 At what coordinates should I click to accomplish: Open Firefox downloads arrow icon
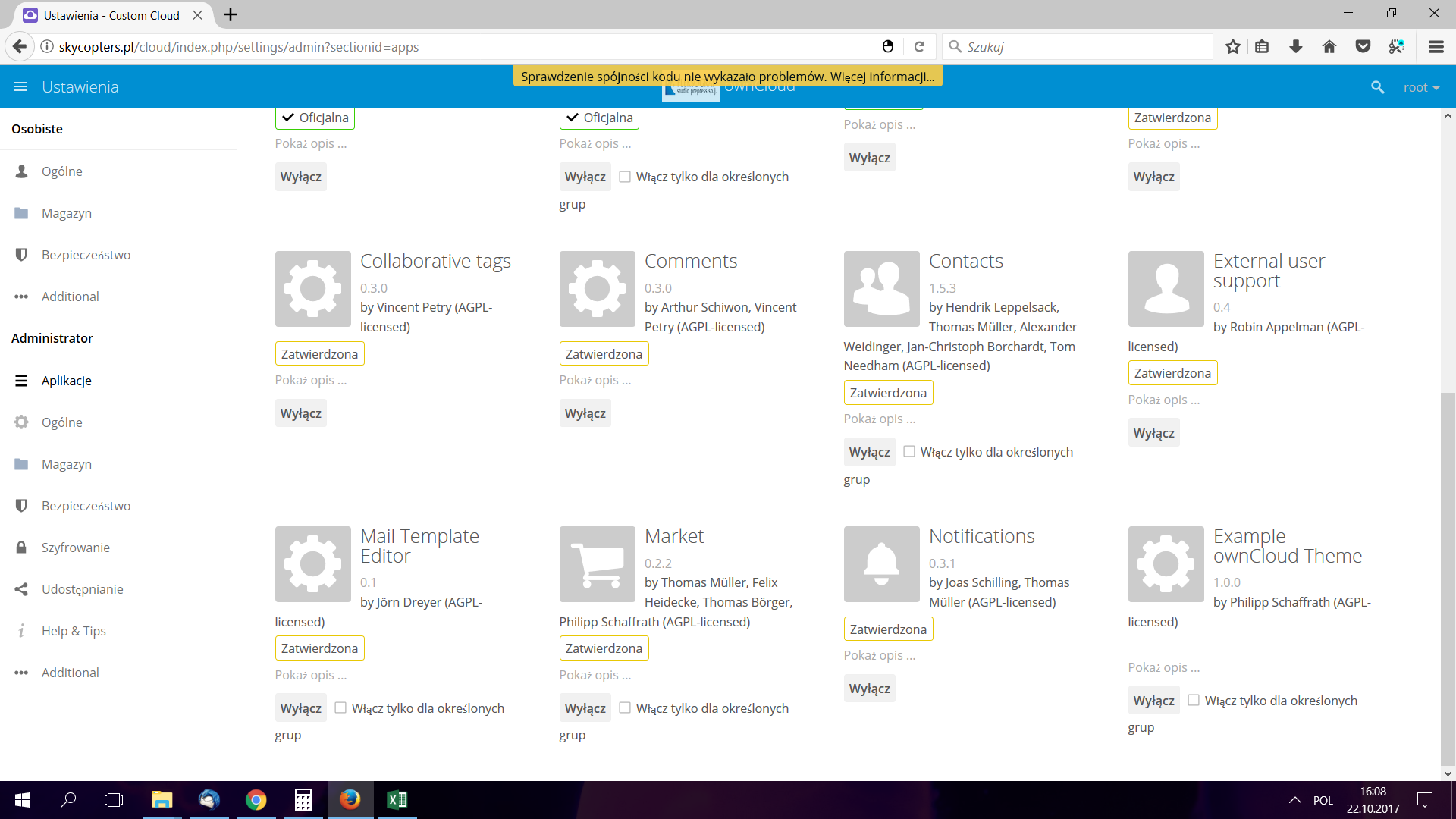point(1296,47)
